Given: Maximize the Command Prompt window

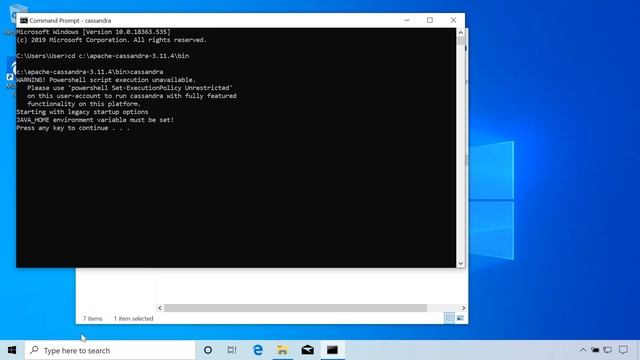Looking at the screenshot, I should tap(430, 20).
